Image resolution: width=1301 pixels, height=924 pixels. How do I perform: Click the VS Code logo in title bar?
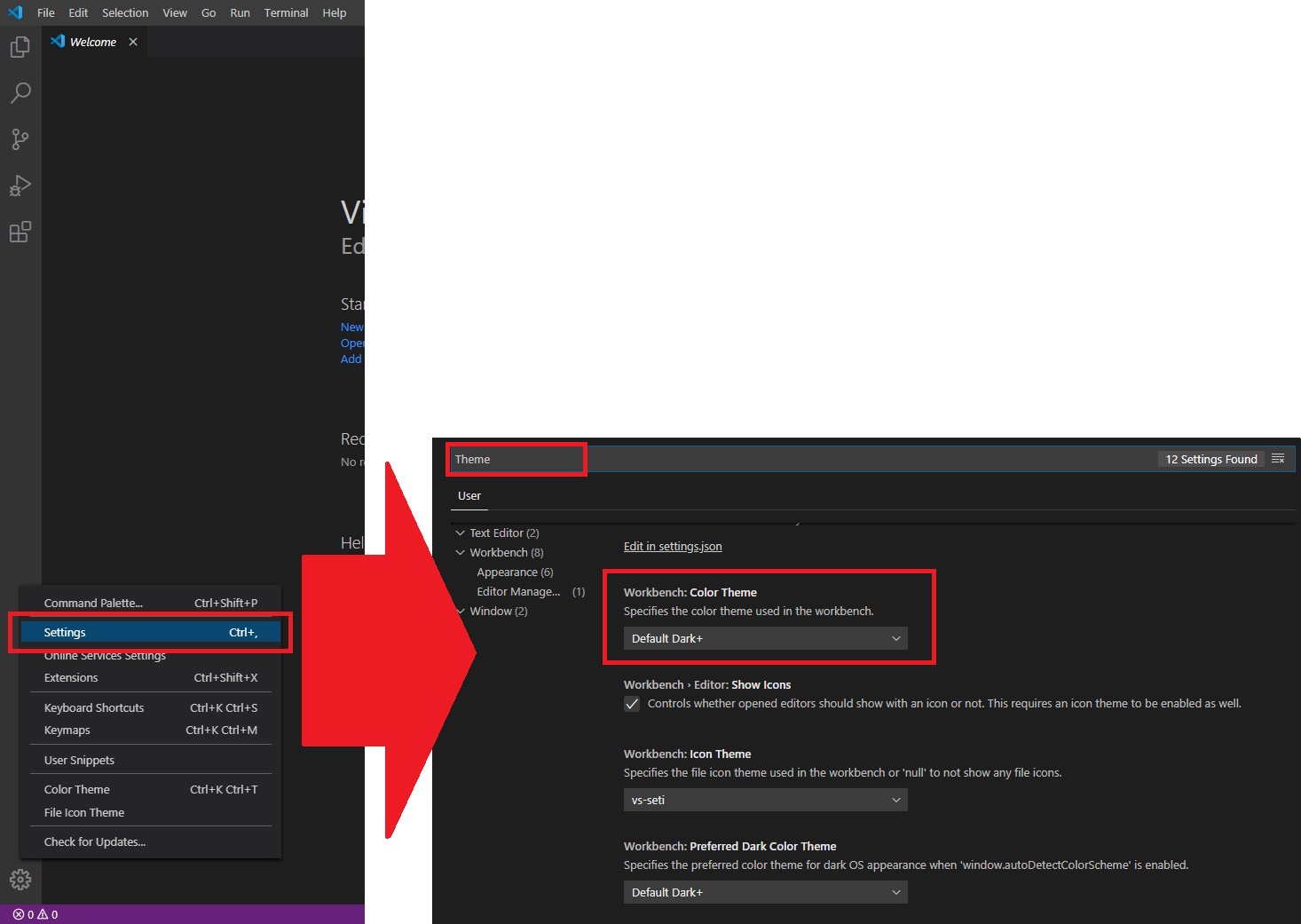[15, 12]
